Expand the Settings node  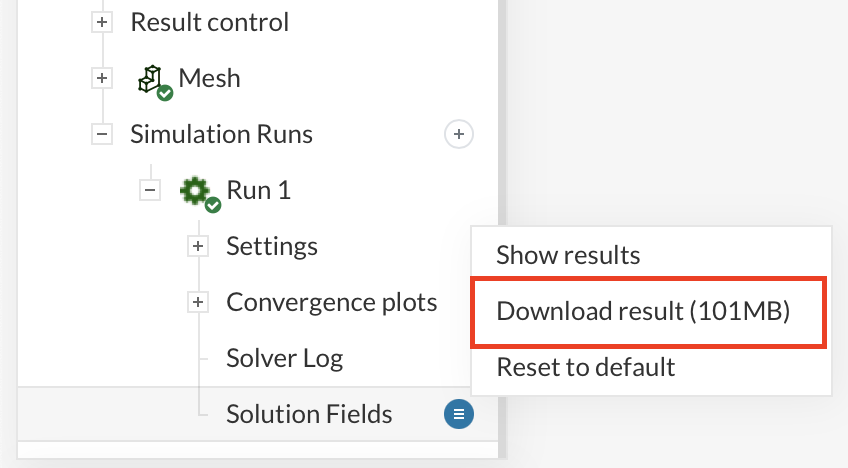point(198,246)
